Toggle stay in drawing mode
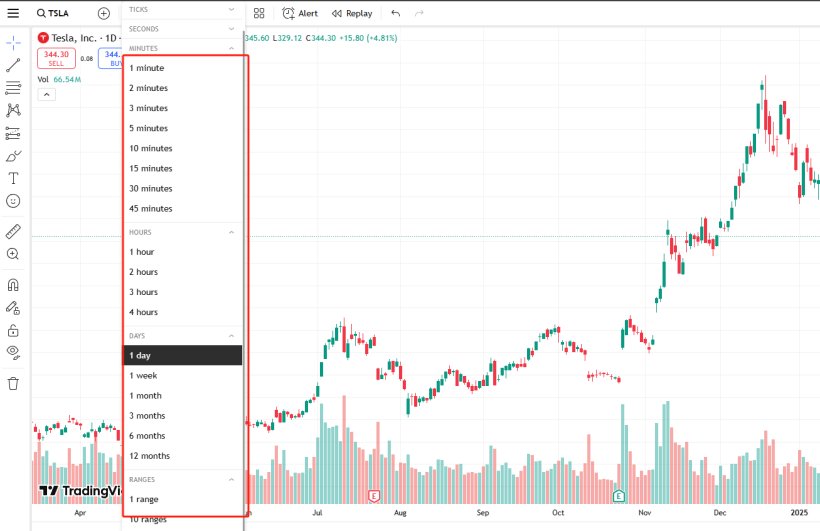Image resolution: width=820 pixels, height=531 pixels. click(x=13, y=308)
